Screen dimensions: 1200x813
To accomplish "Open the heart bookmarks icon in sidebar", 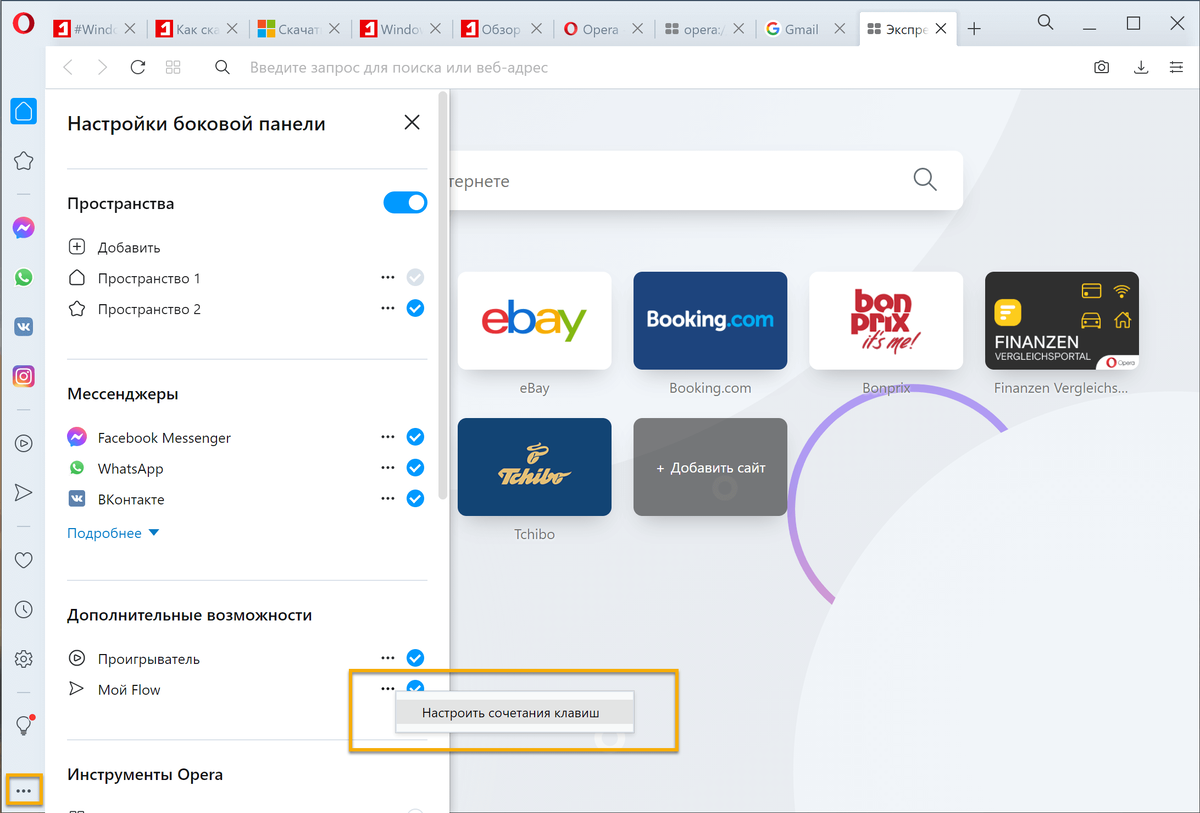I will pos(24,560).
